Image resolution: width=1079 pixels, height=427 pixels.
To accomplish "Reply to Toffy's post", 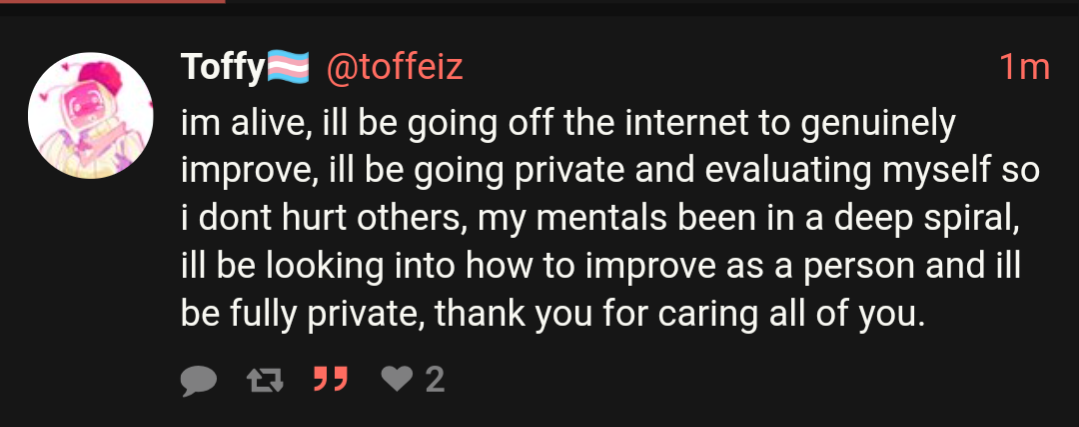I will coord(200,379).
